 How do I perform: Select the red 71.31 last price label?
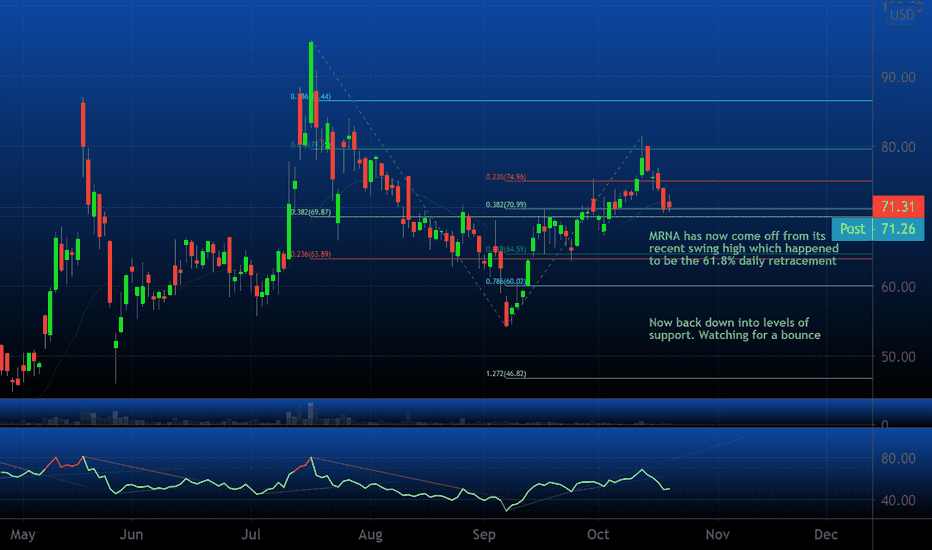(898, 206)
